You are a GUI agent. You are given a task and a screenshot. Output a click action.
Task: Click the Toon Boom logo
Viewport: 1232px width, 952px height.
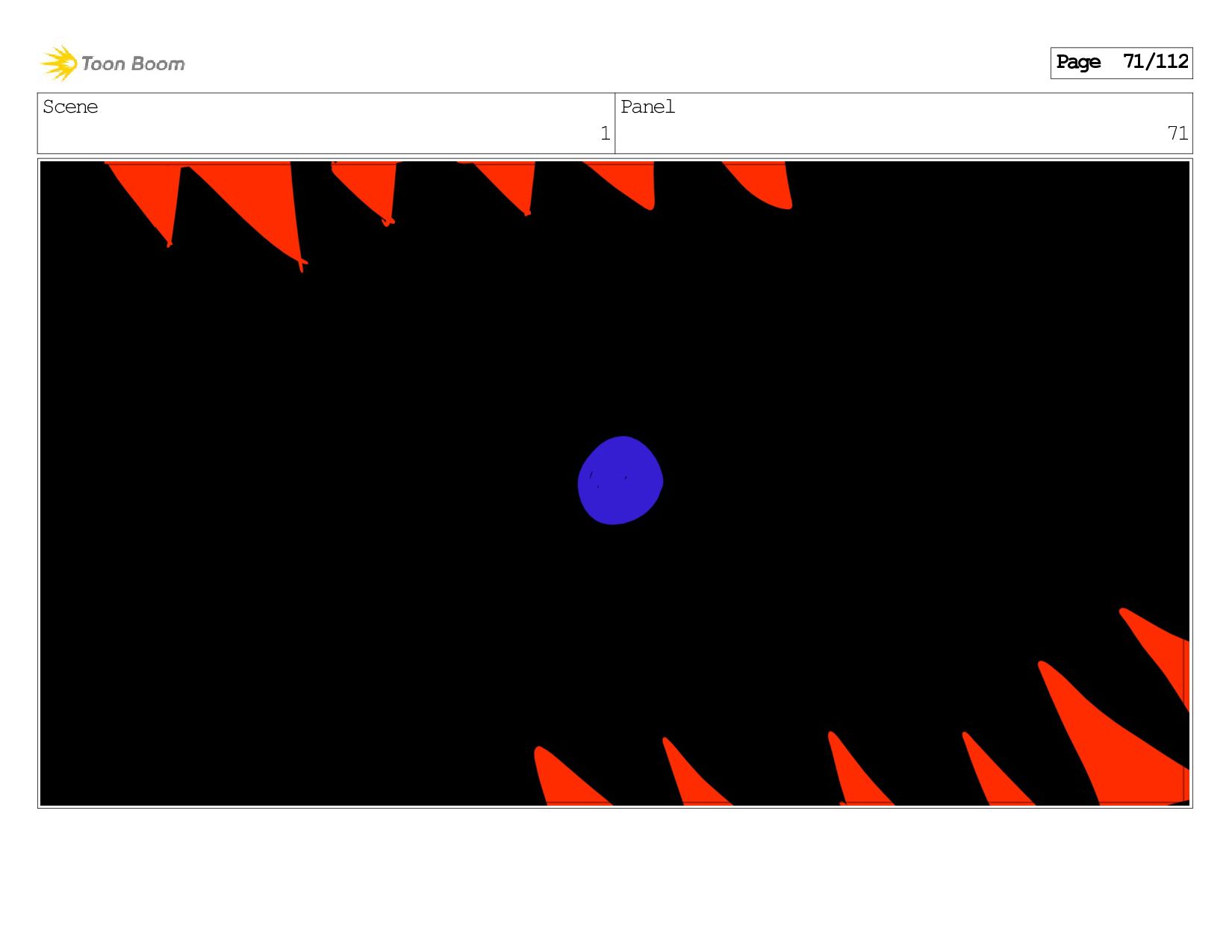112,63
